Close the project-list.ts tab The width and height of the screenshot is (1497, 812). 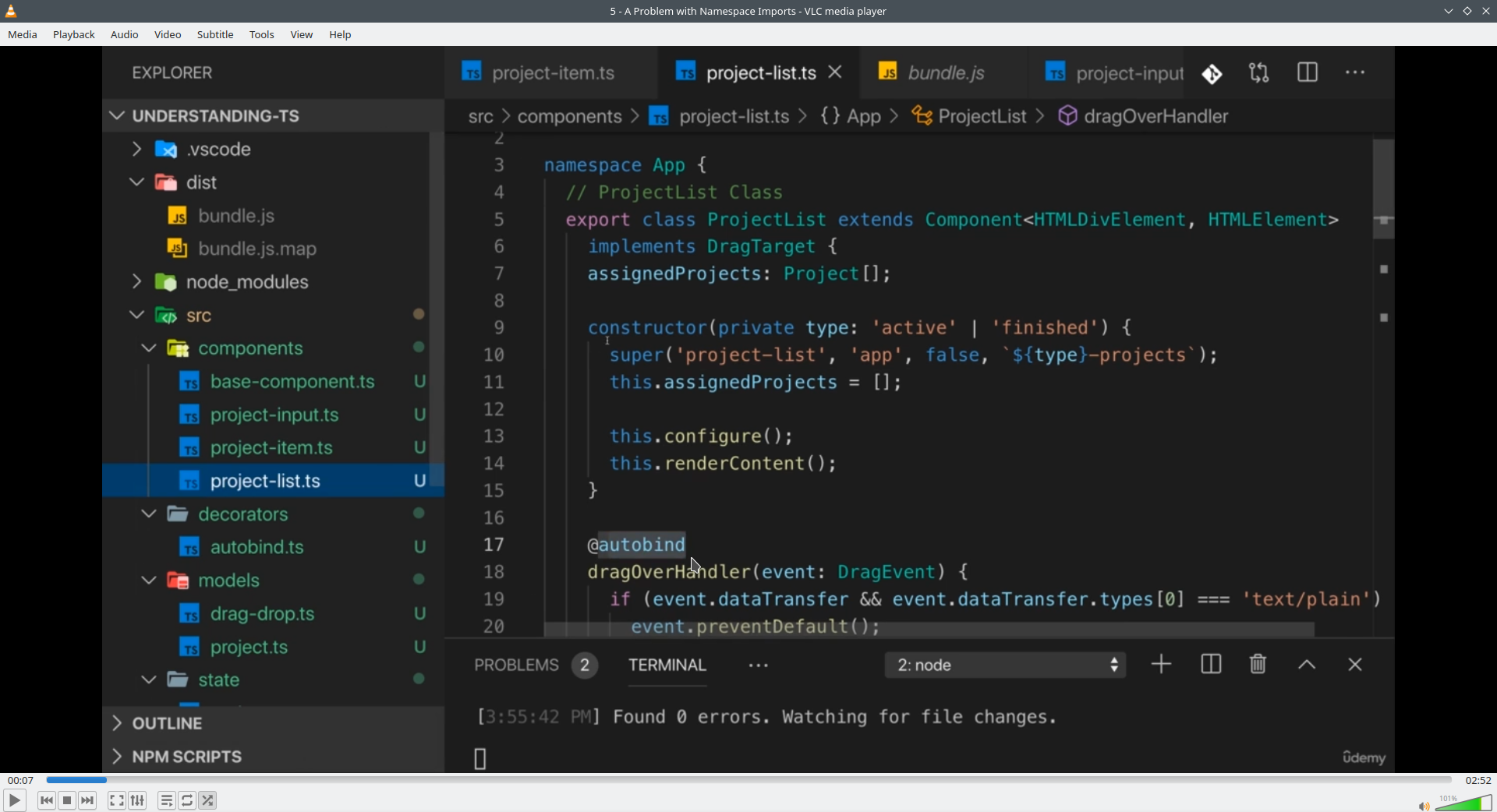pos(835,72)
